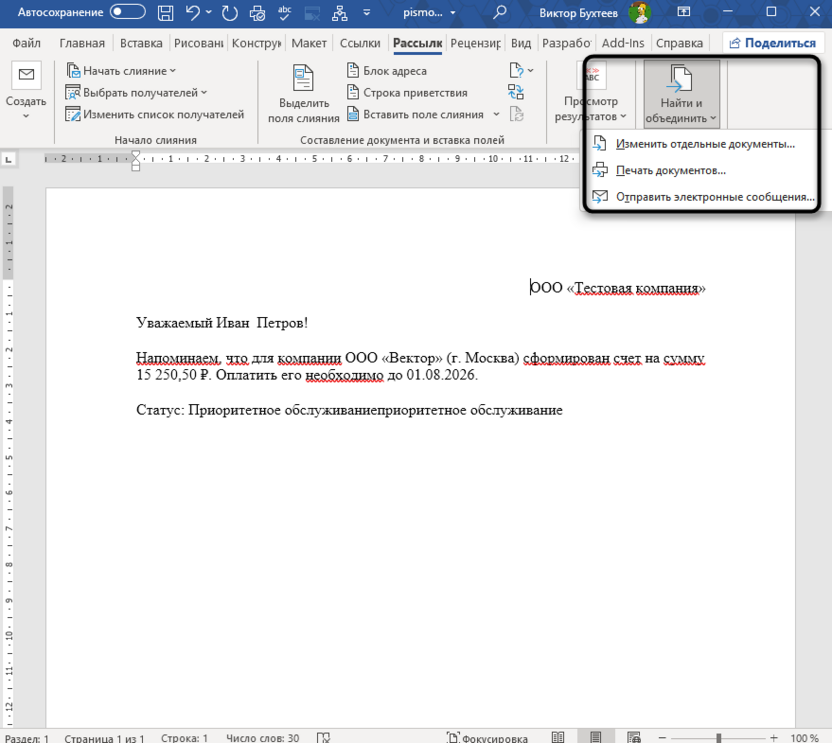The image size is (832, 743).
Task: Insert Блок адреса
Action: pyautogui.click(x=387, y=71)
